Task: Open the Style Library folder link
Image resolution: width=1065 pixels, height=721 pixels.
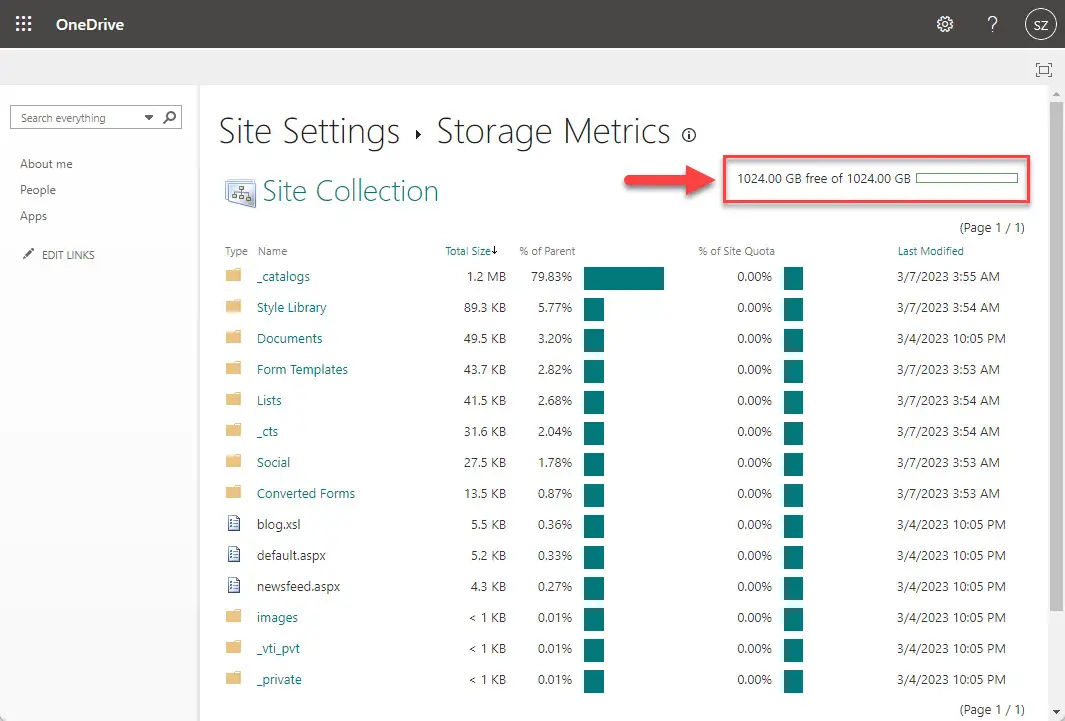Action: (291, 307)
